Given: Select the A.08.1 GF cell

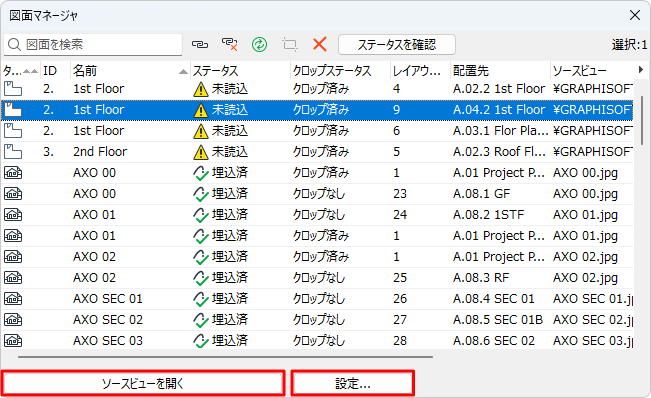Looking at the screenshot, I should tap(482, 194).
